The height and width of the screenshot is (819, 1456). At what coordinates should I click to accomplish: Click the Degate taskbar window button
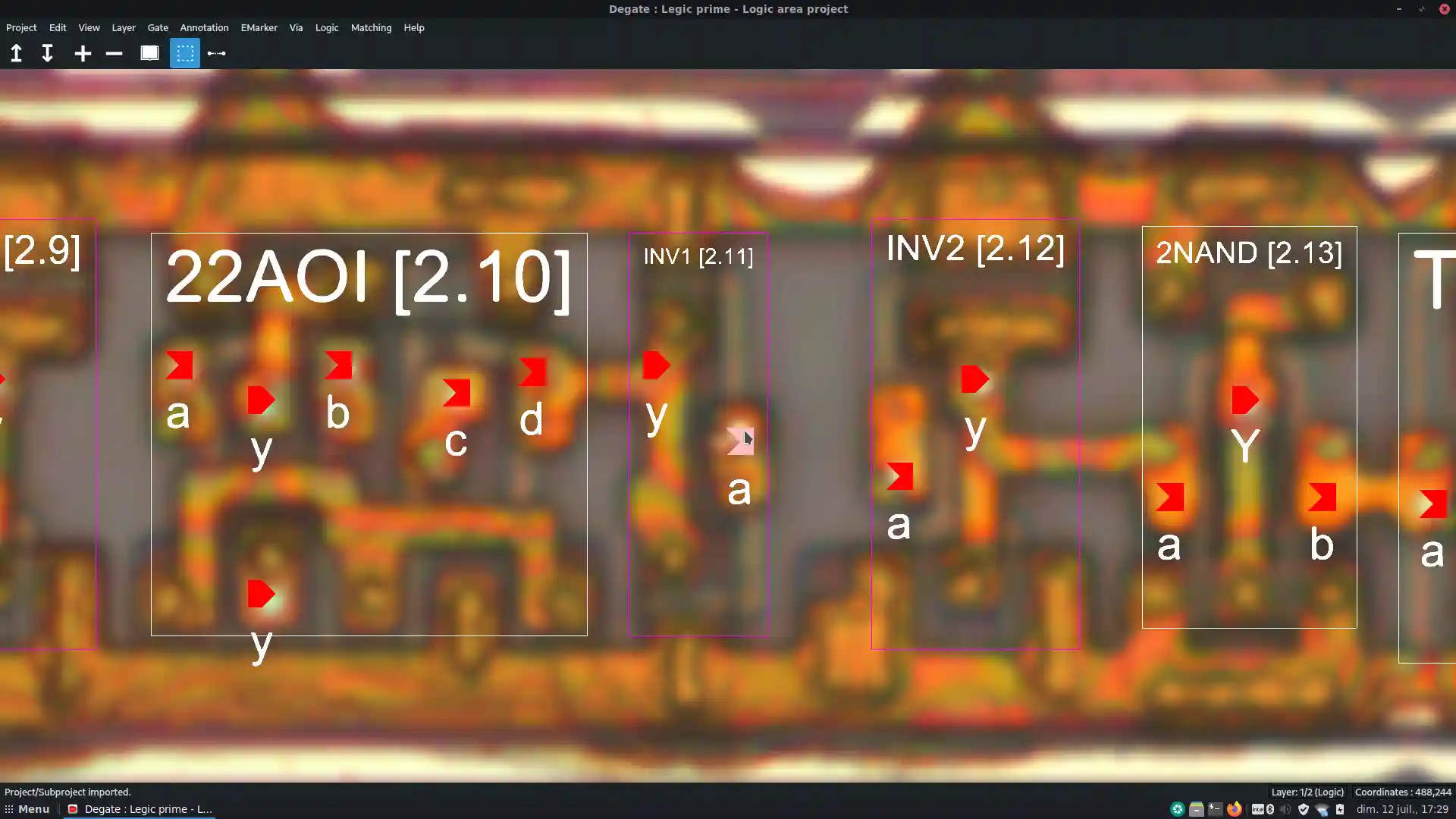click(140, 809)
